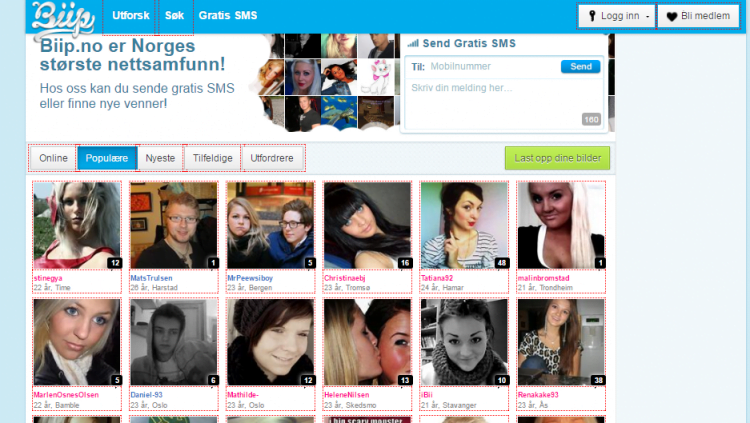Open MatsTrulsen's profile photo
Image resolution: width=750 pixels, height=423 pixels.
click(173, 225)
